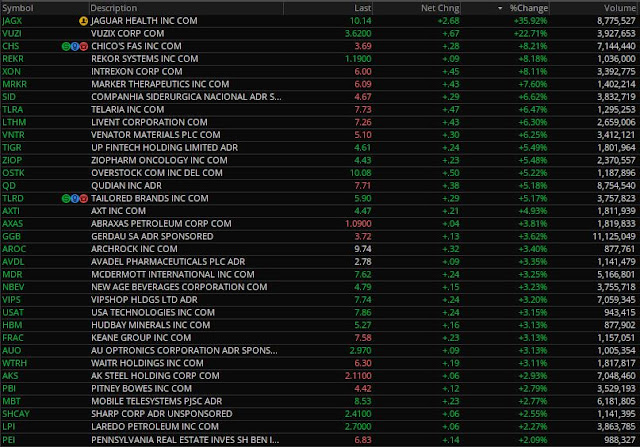Select the TLRA symbol
This screenshot has width=640, height=447.
(x=12, y=109)
